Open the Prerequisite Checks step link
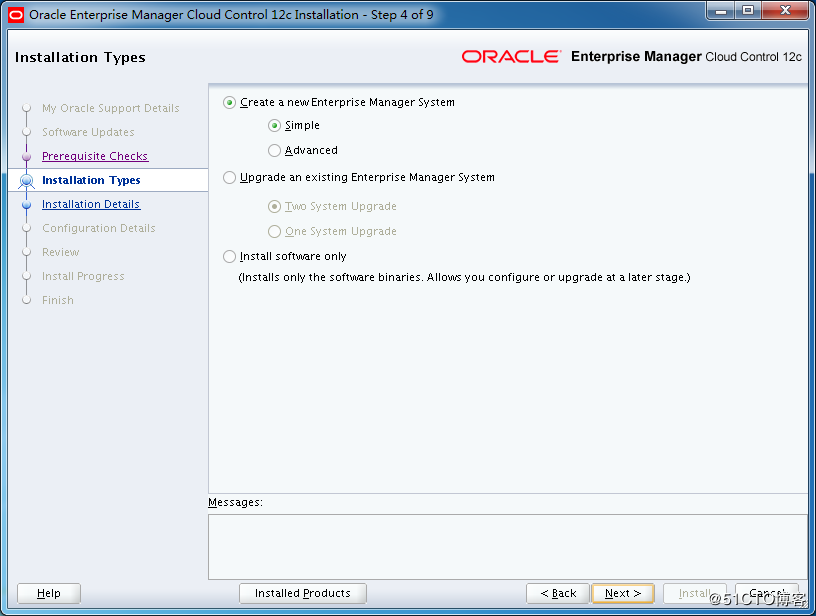The image size is (816, 616). coord(95,157)
